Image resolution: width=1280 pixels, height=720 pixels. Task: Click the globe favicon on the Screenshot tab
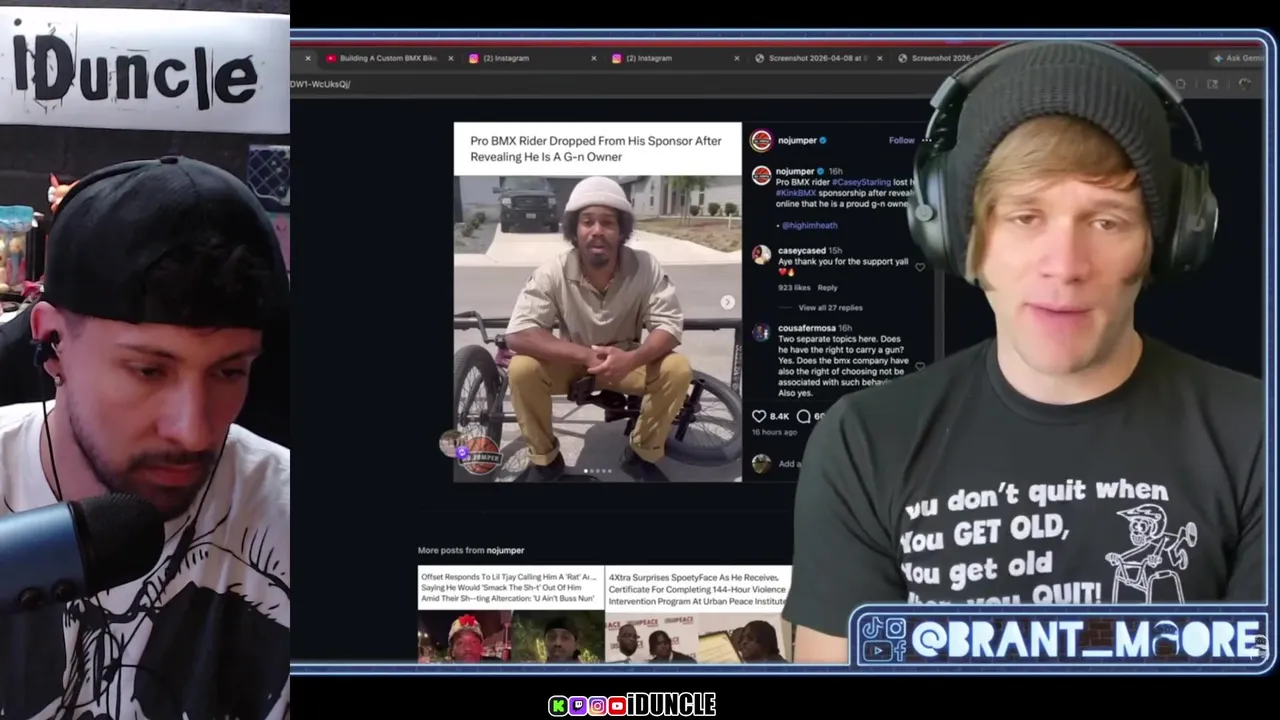[x=760, y=58]
